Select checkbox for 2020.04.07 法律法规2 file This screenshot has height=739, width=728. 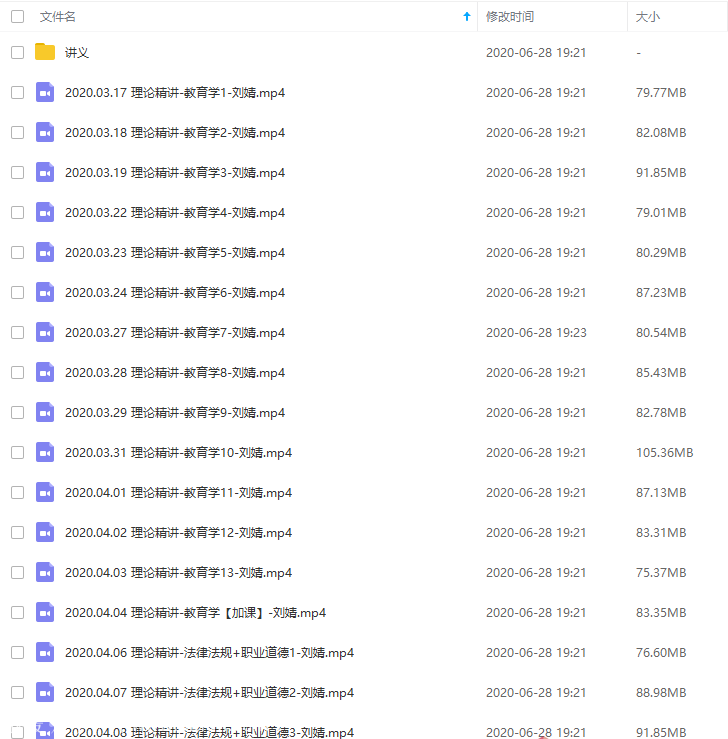coord(17,692)
